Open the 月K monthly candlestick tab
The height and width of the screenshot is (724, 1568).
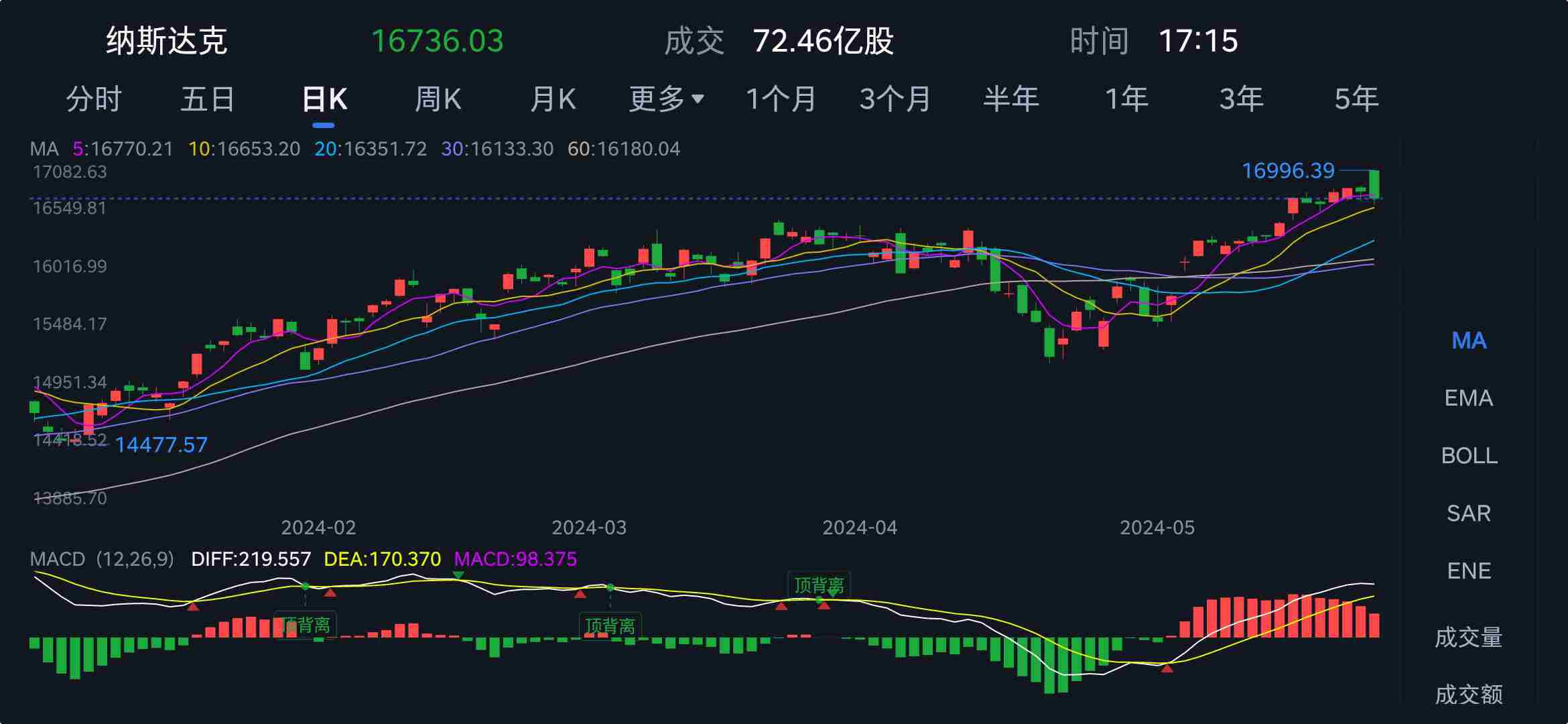coord(553,99)
